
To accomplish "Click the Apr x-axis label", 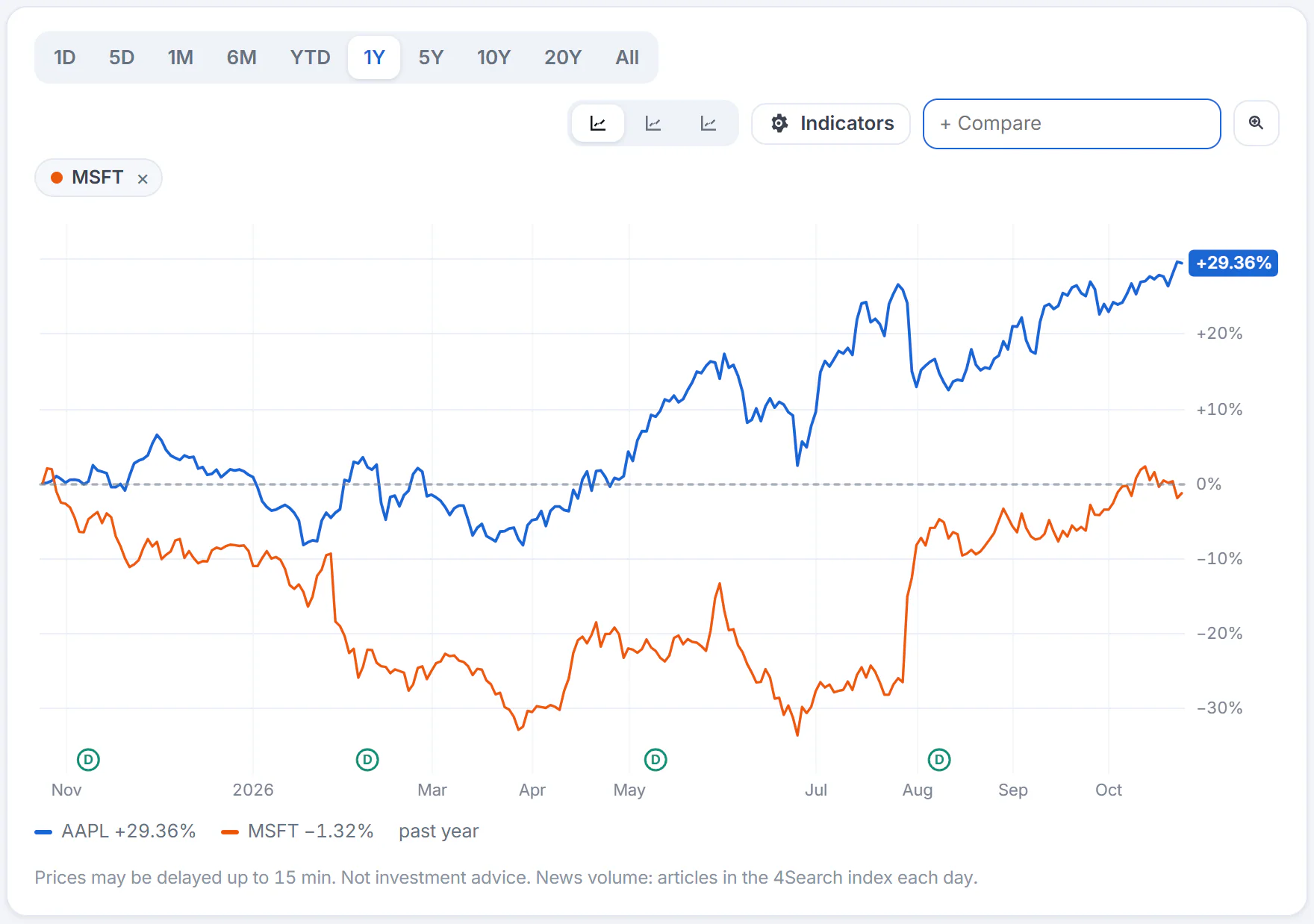I will (532, 790).
